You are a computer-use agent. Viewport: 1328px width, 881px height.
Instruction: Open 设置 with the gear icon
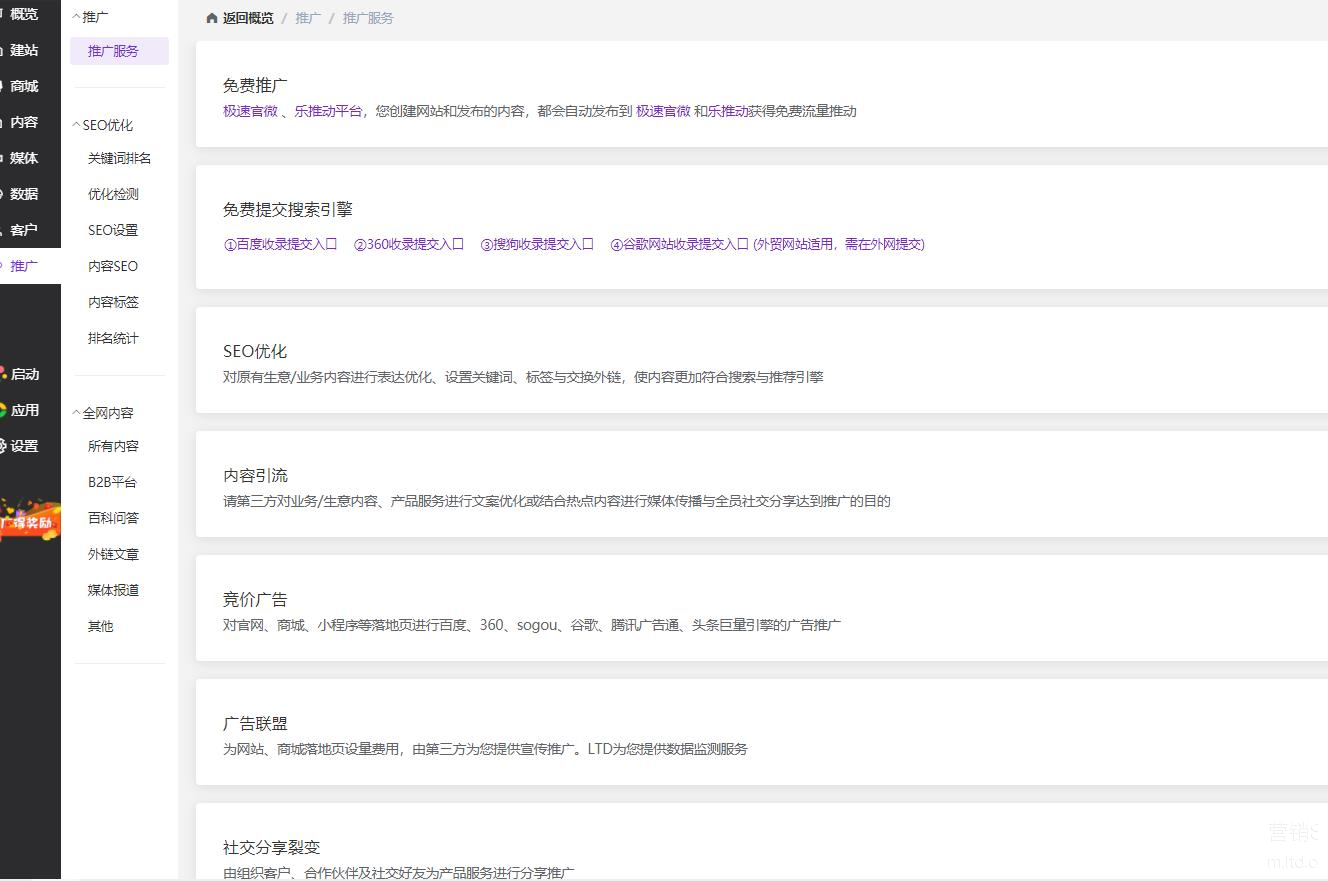point(22,446)
